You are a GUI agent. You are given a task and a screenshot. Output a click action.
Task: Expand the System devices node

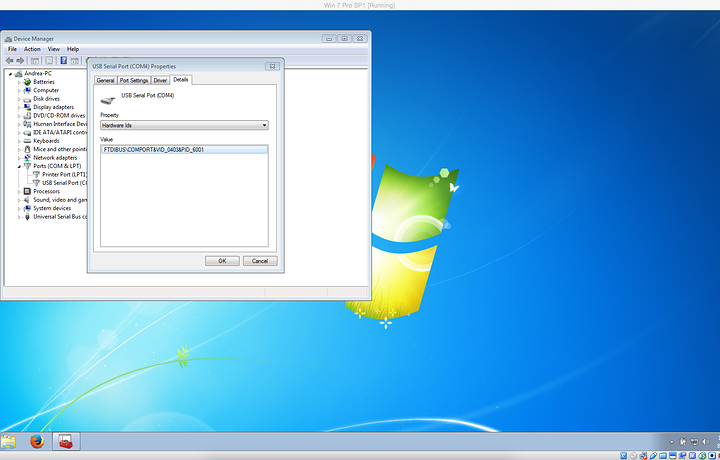[x=19, y=209]
